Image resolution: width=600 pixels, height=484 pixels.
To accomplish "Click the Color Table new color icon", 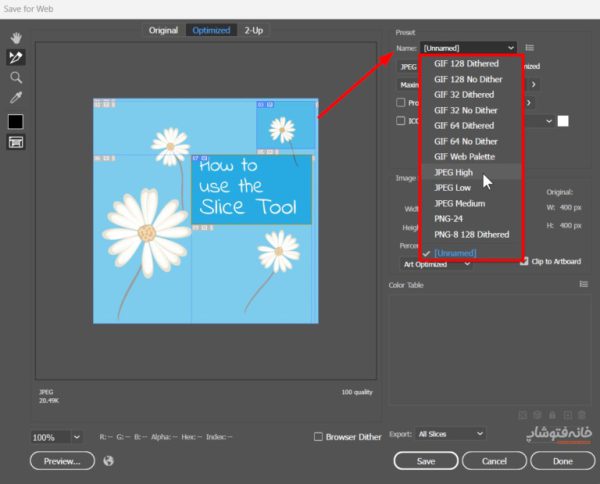I will tap(567, 415).
